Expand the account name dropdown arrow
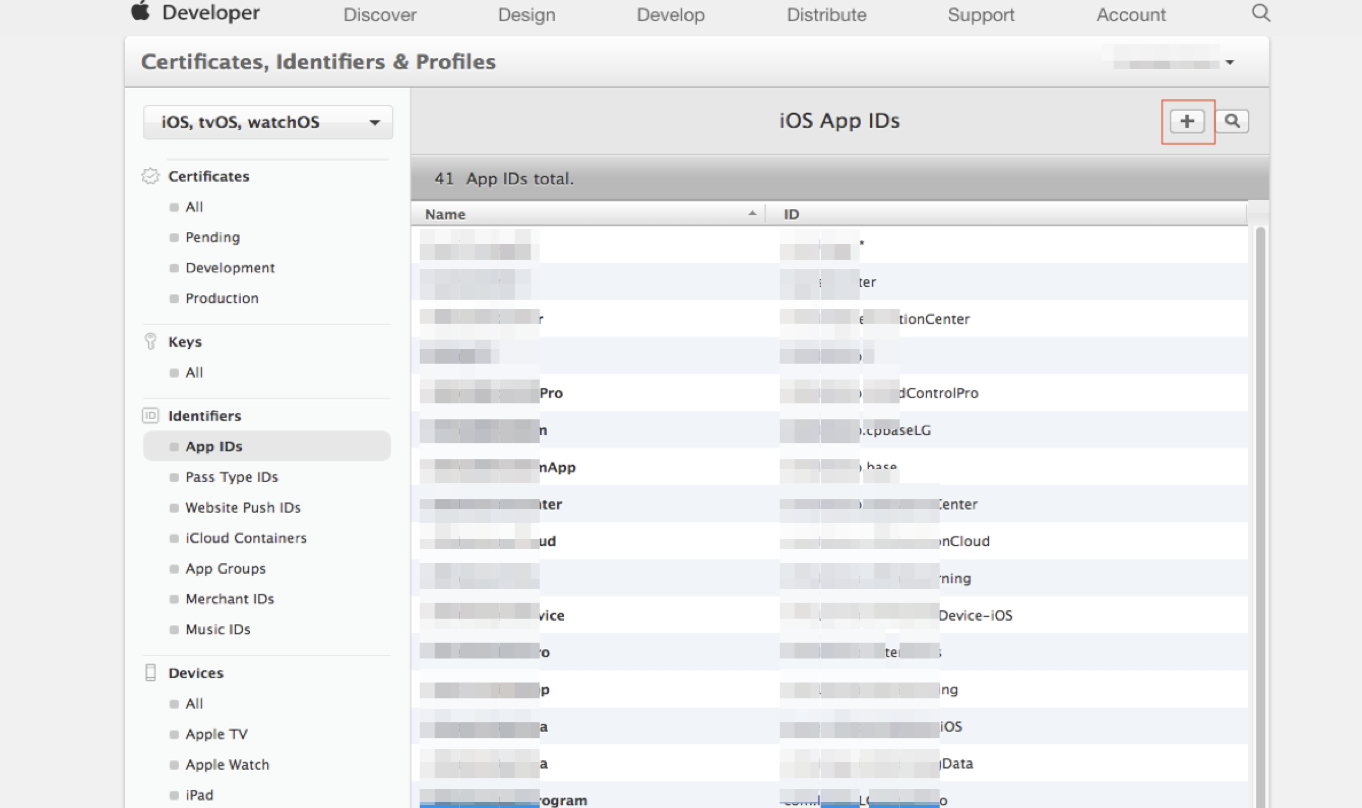The width and height of the screenshot is (1362, 808). point(1230,62)
